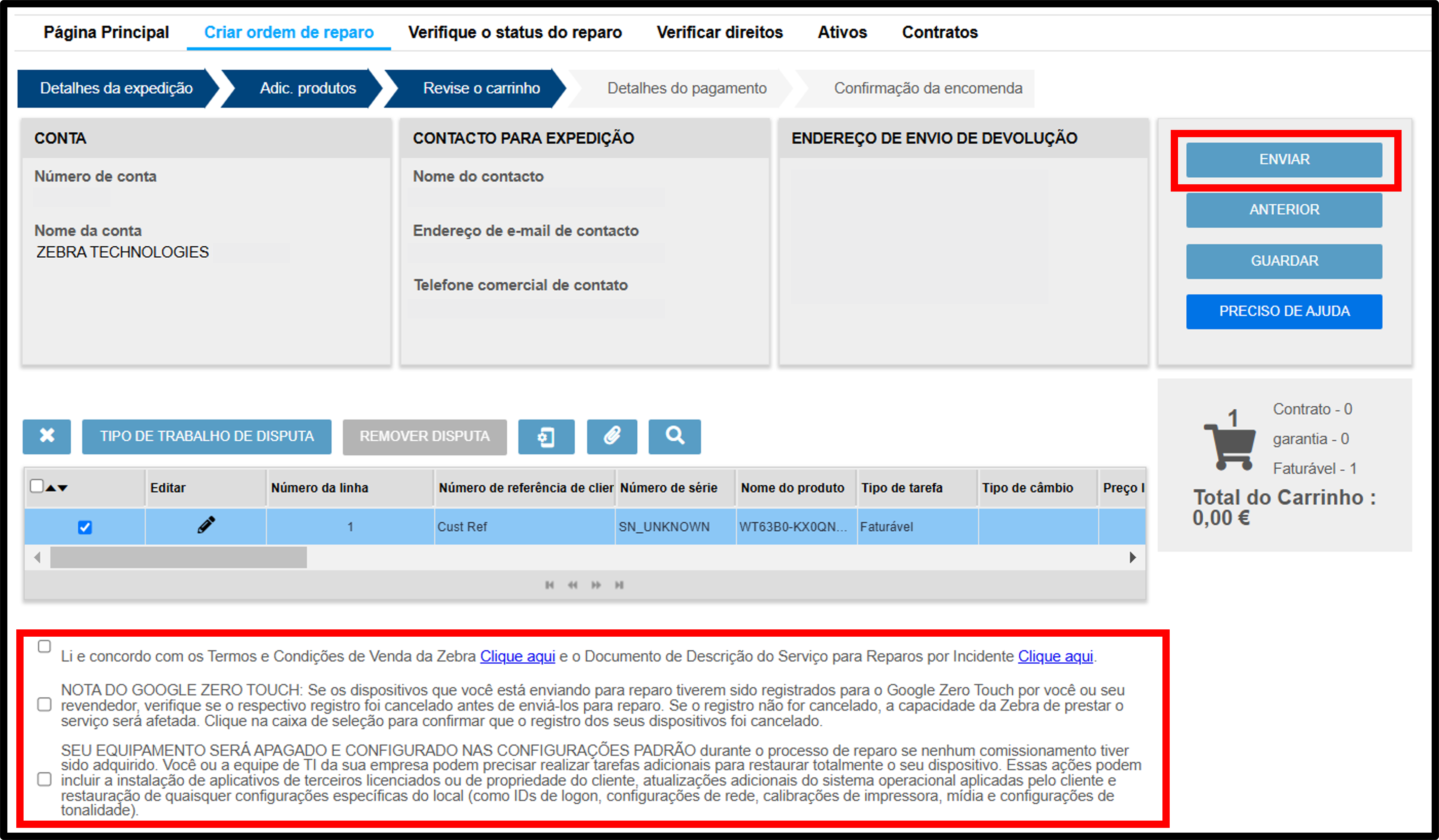Image resolution: width=1439 pixels, height=840 pixels.
Task: Uncheck the row 1 selection checkbox
Action: [x=85, y=527]
